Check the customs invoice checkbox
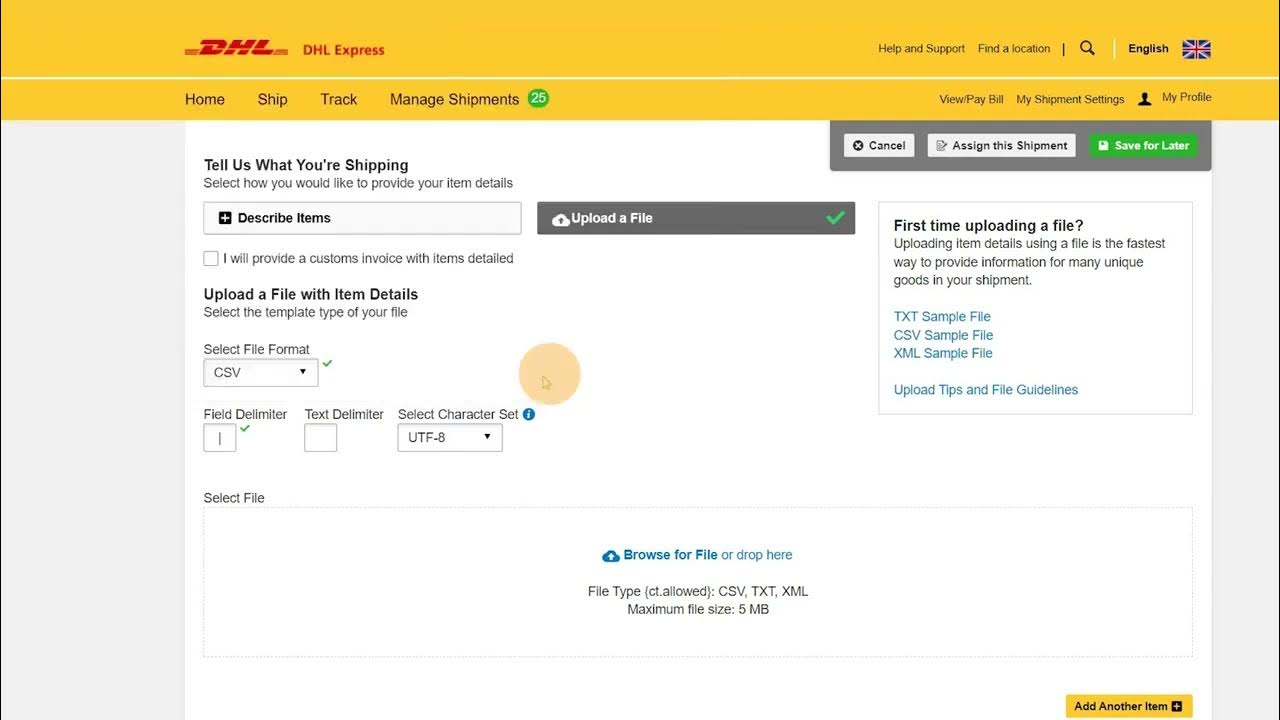The width and height of the screenshot is (1280, 720). pos(211,259)
